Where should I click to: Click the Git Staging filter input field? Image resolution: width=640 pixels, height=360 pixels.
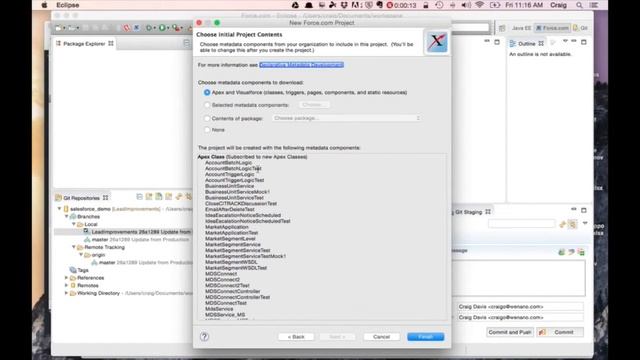coord(522,224)
